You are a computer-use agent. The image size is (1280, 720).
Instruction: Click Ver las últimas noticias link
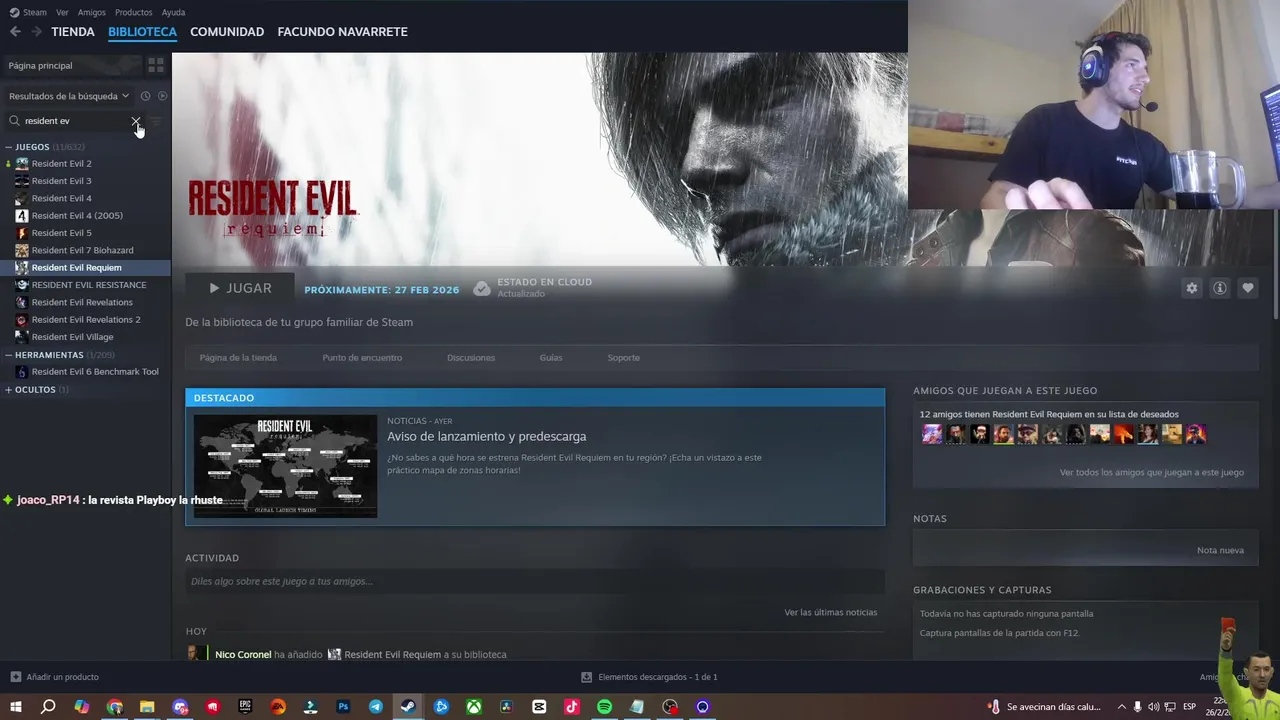830,612
